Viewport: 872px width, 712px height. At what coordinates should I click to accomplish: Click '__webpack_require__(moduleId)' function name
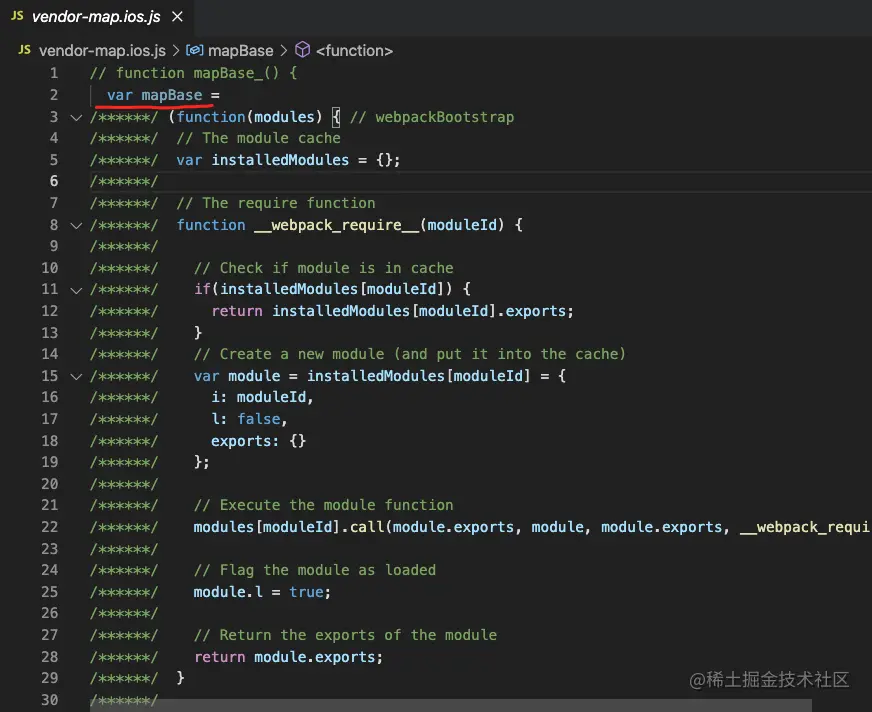tap(379, 225)
